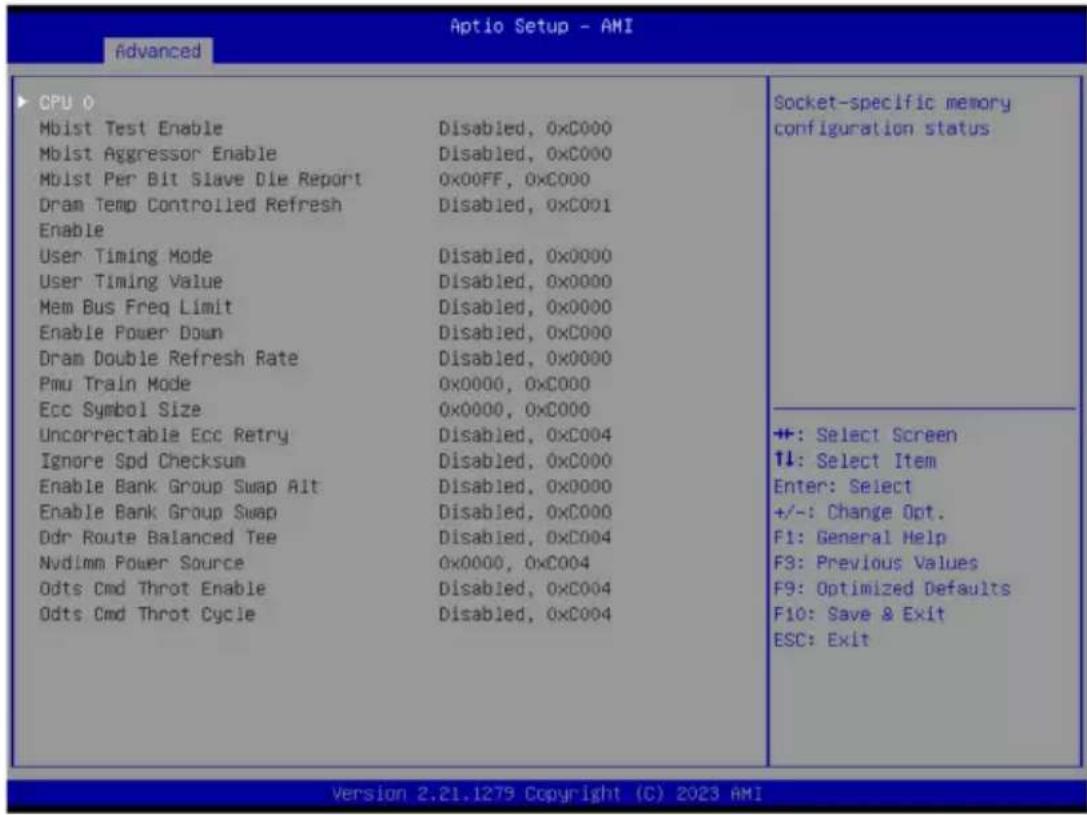
Task: Click the Enter: Select hint
Action: 843,487
